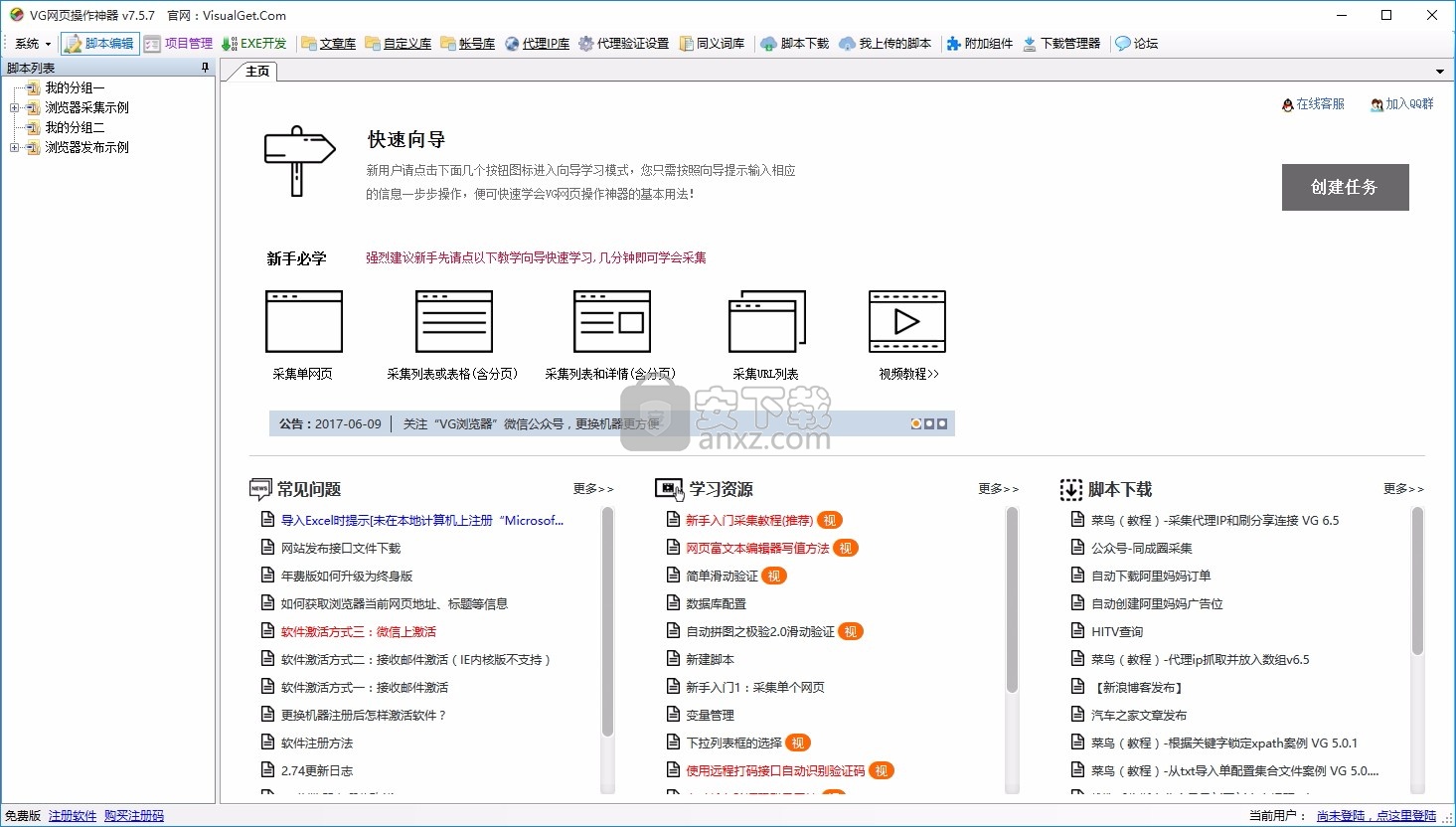Open the 代理IP库 proxy library
The image size is (1456, 827).
[537, 44]
